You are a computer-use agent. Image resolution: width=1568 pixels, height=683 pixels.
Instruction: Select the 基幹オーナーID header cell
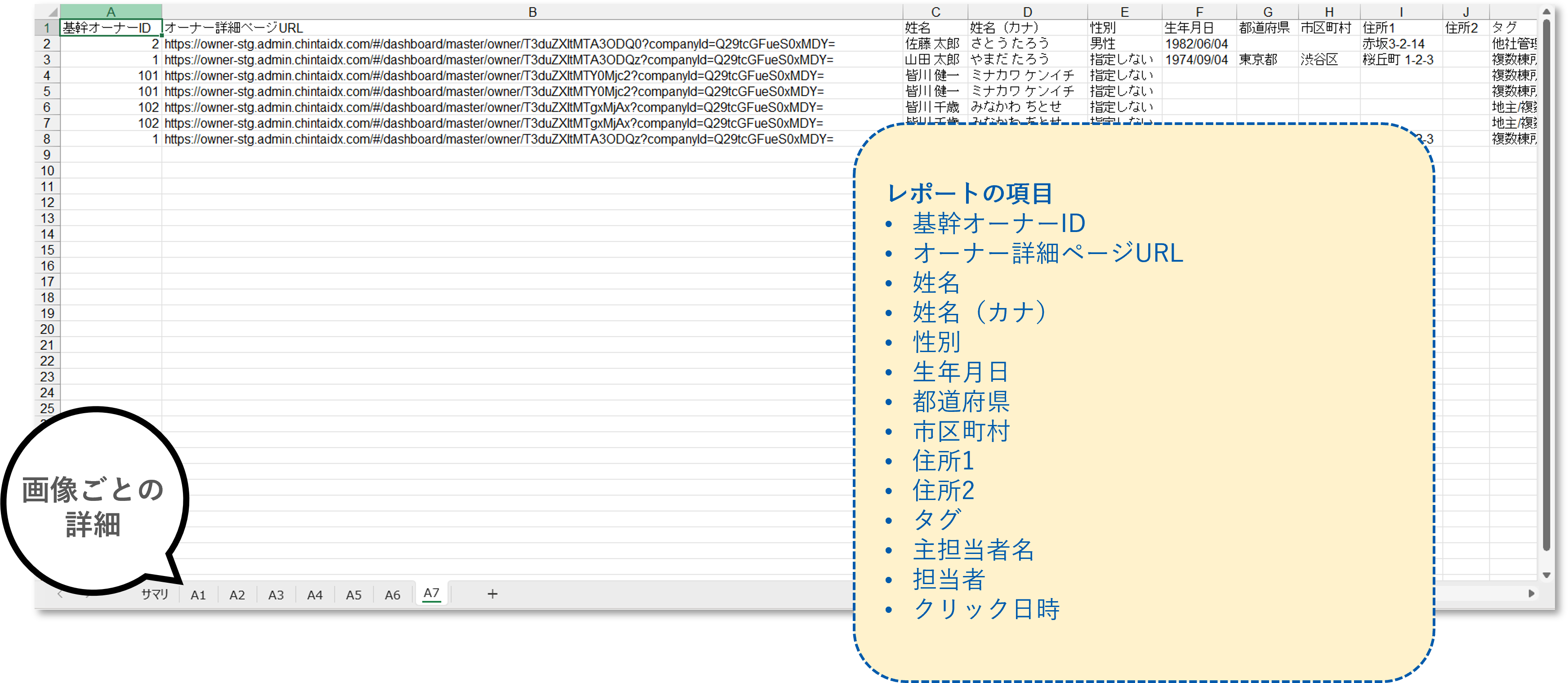[x=110, y=27]
